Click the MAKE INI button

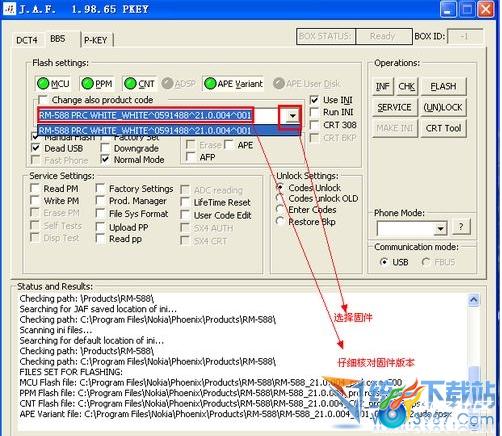(x=395, y=128)
